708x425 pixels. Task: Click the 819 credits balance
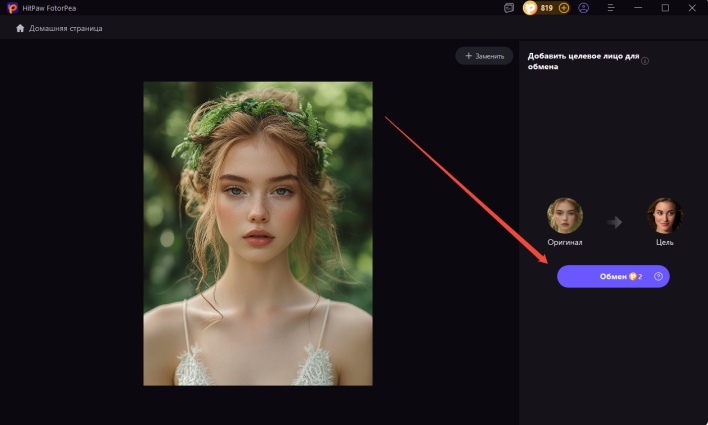click(547, 8)
